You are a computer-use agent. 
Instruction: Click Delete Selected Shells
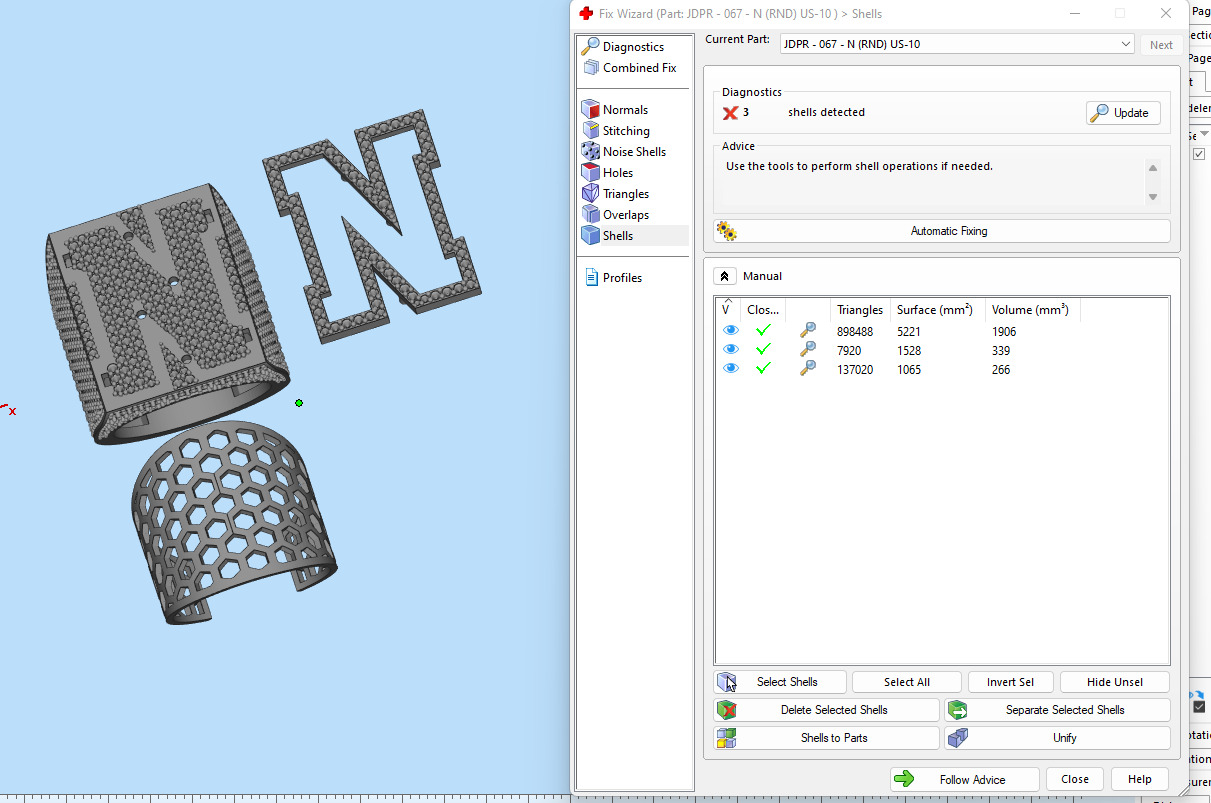[x=827, y=710]
